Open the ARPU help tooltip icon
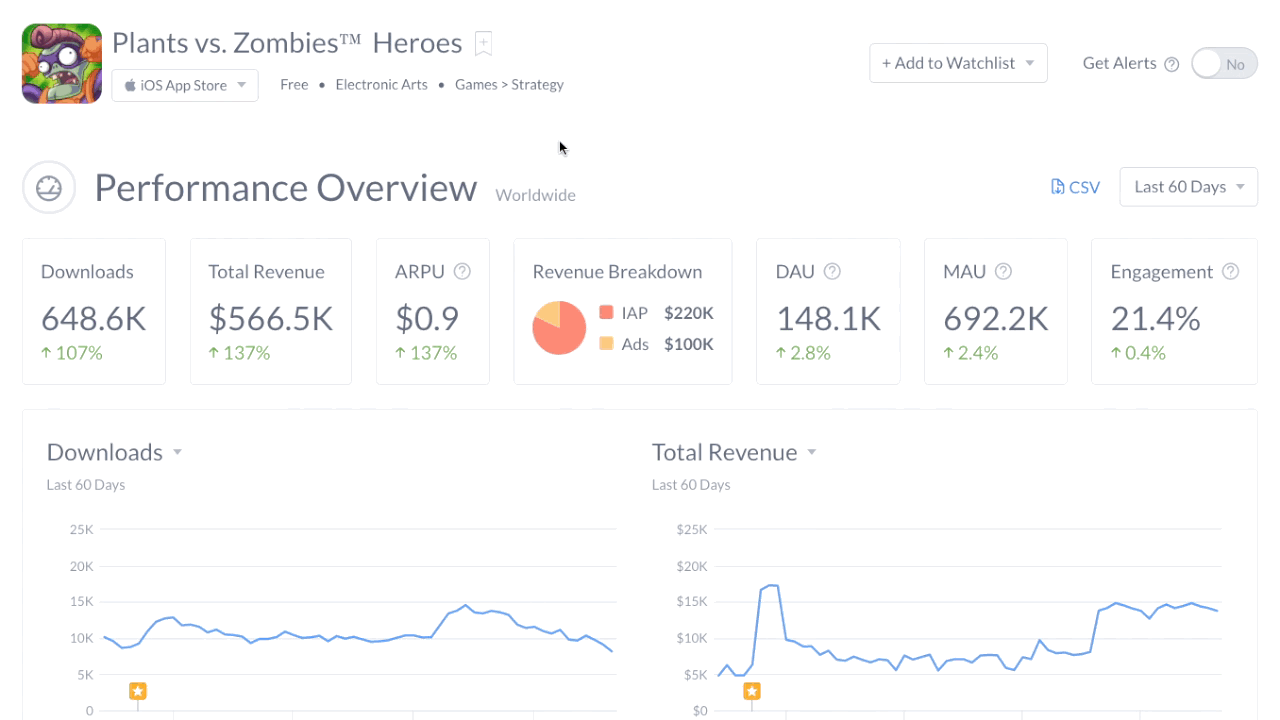 (x=462, y=271)
